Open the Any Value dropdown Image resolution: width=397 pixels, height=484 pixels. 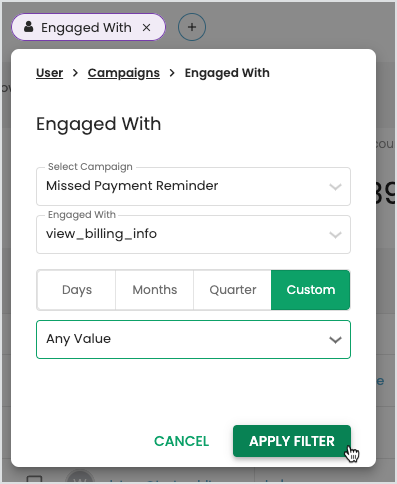193,339
